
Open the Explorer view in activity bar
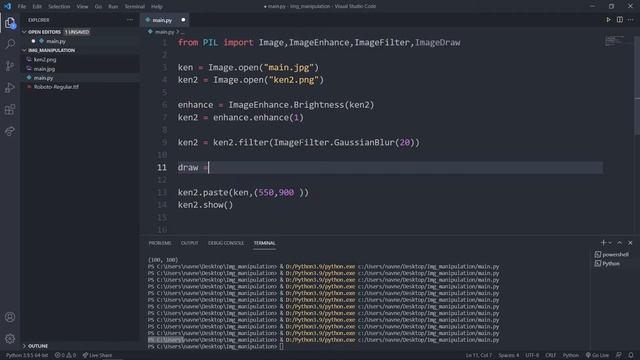[x=10, y=23]
